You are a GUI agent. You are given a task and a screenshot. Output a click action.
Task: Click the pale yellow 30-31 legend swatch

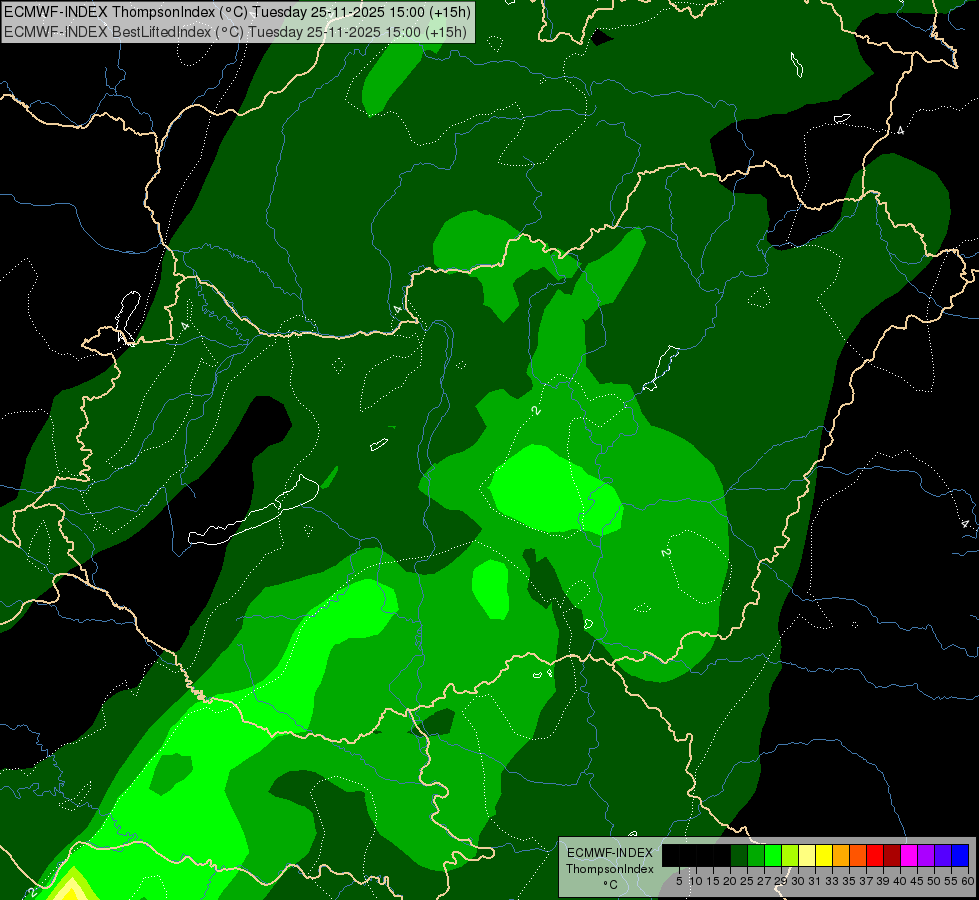click(807, 855)
